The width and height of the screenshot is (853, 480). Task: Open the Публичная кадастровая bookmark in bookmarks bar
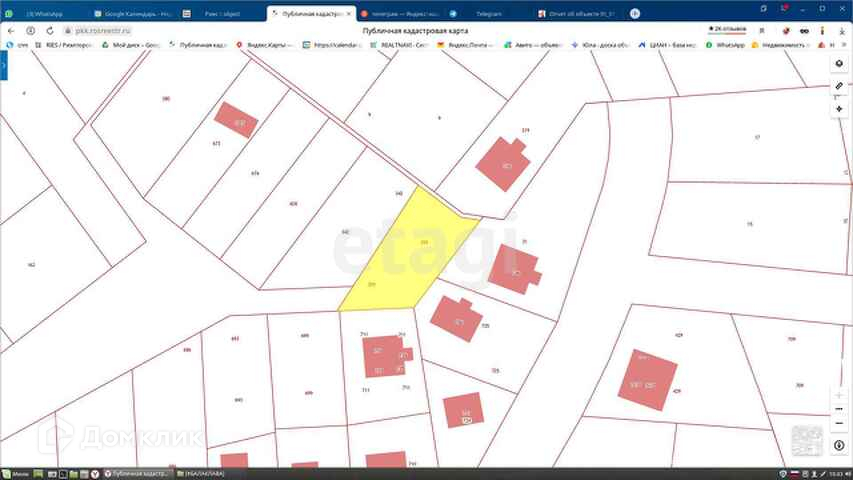(x=198, y=45)
